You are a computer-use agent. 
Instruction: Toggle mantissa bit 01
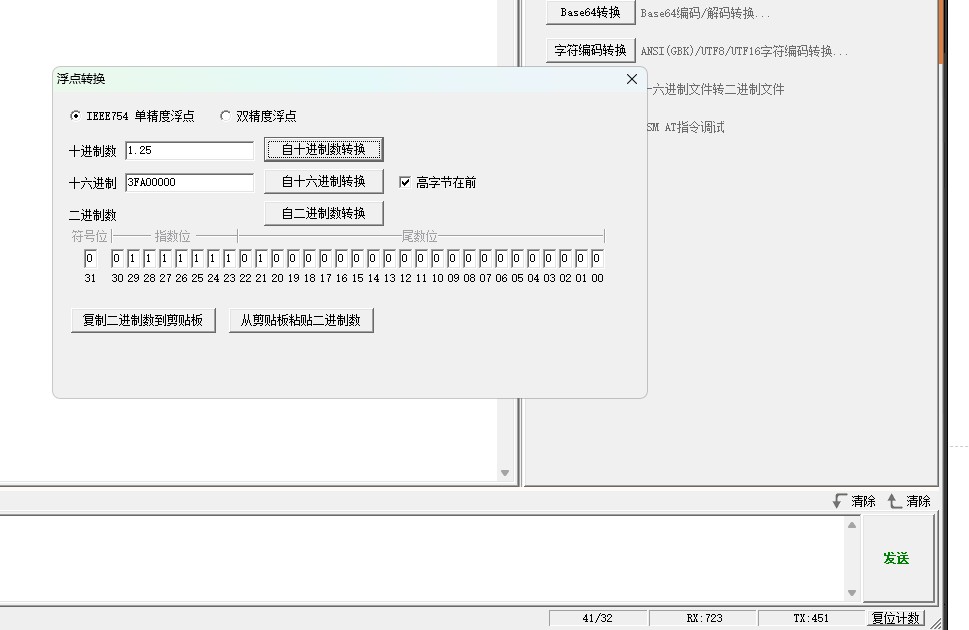(x=582, y=258)
